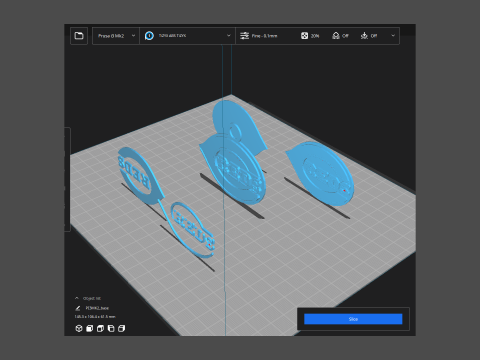The width and height of the screenshot is (480, 360).
Task: Select the lower-left oval ring model
Action: coord(193,230)
